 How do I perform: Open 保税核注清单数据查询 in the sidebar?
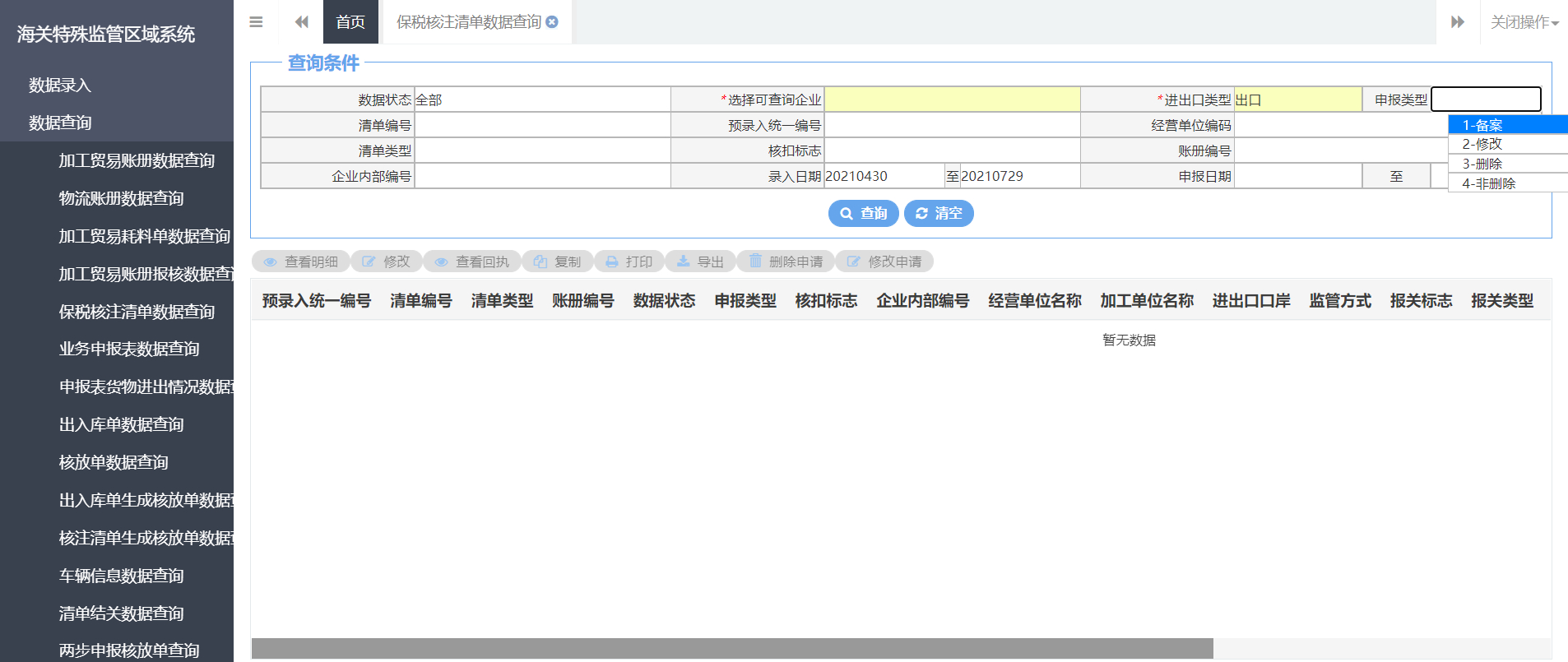(137, 312)
